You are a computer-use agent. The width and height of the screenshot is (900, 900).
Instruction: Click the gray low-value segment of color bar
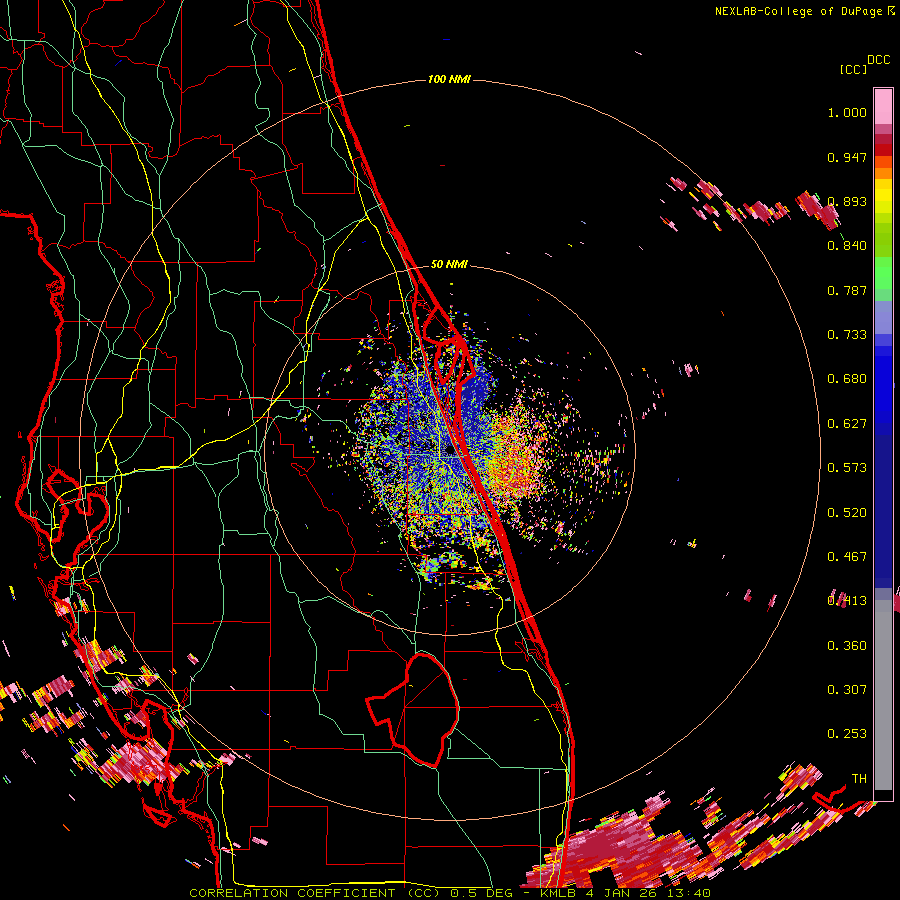tap(883, 695)
